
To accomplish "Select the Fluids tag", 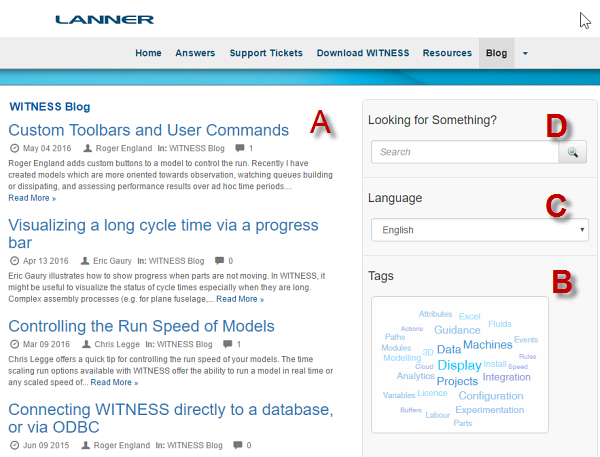I will (500, 324).
